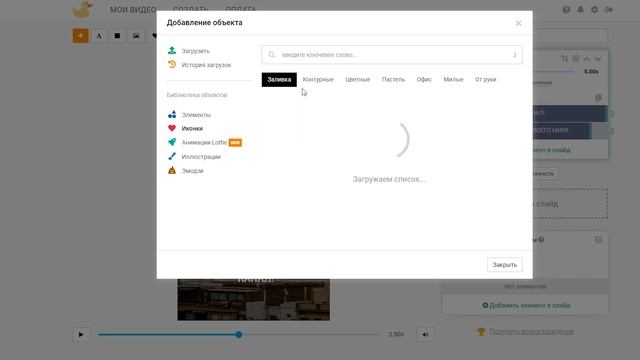Screen dimensions: 640x360
Task: Click the rocket icon beside Анимации Lottie
Action: 172,142
